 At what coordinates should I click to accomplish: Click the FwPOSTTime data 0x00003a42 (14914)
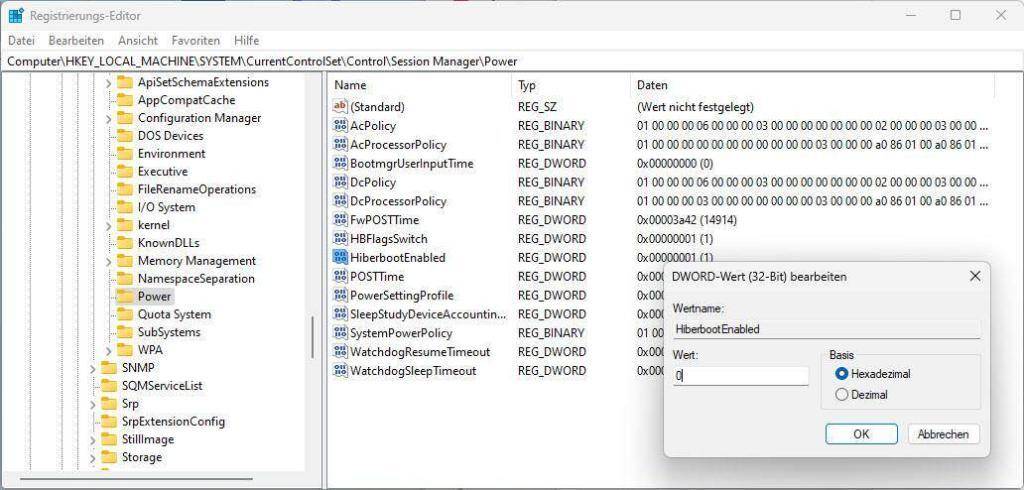pyautogui.click(x=686, y=220)
